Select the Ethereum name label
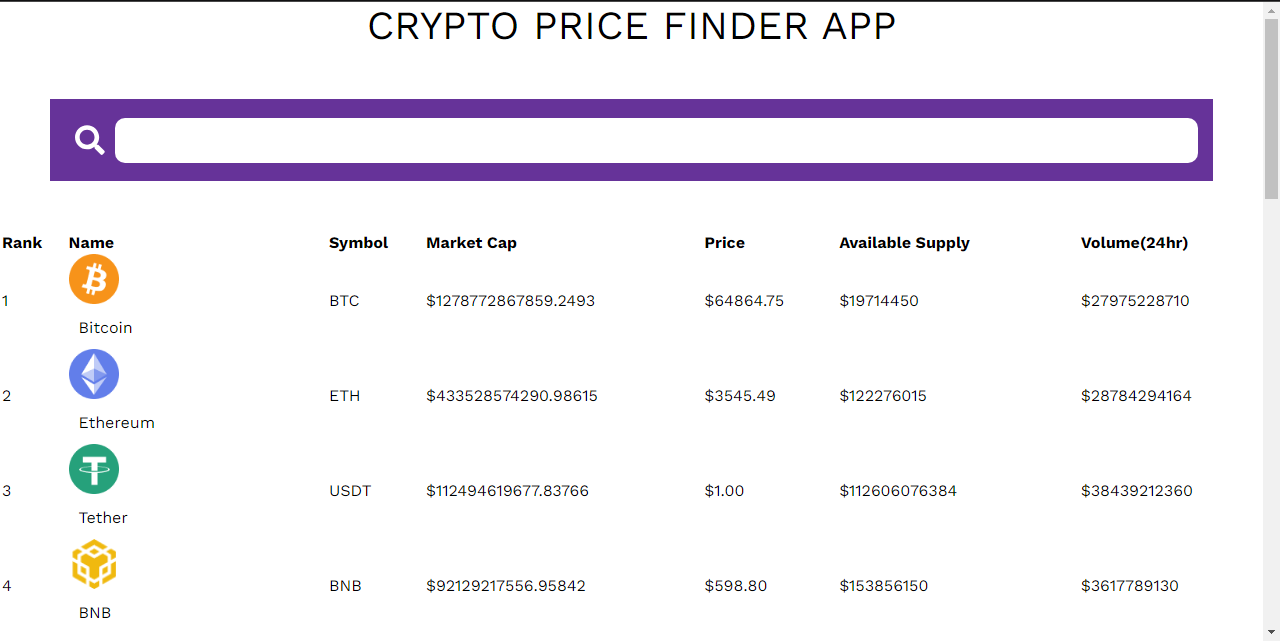Image resolution: width=1280 pixels, height=641 pixels. pyautogui.click(x=117, y=423)
